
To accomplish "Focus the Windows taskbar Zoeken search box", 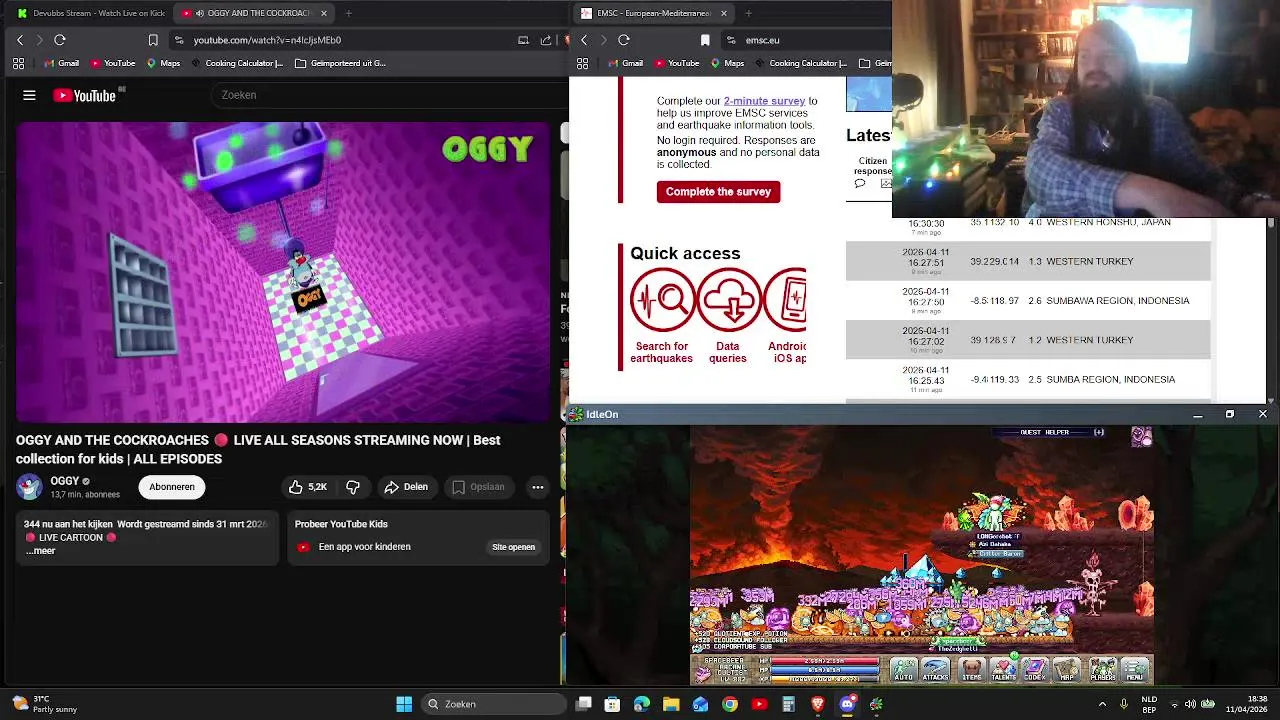I will [x=494, y=704].
